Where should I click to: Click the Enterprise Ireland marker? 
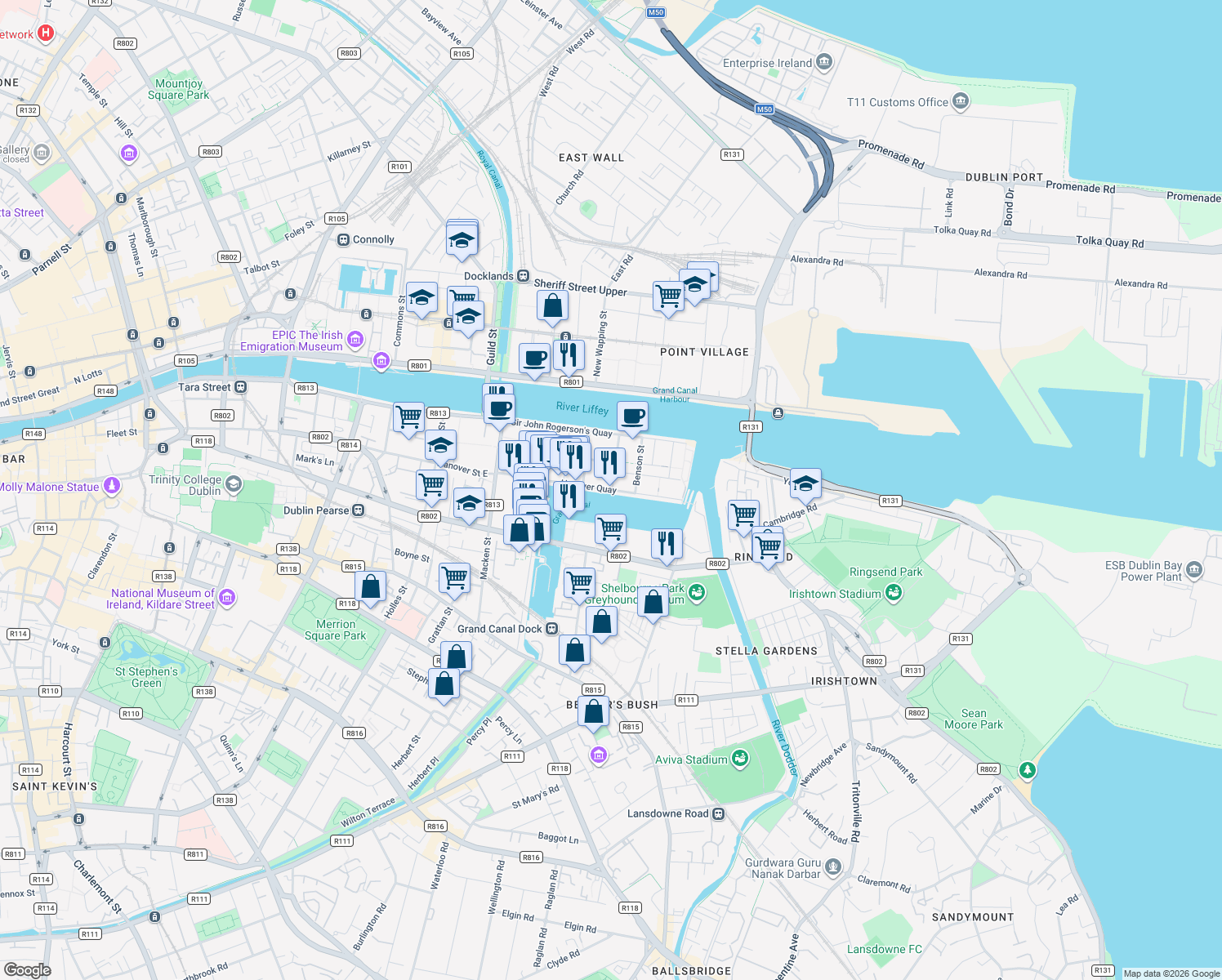pos(824,62)
